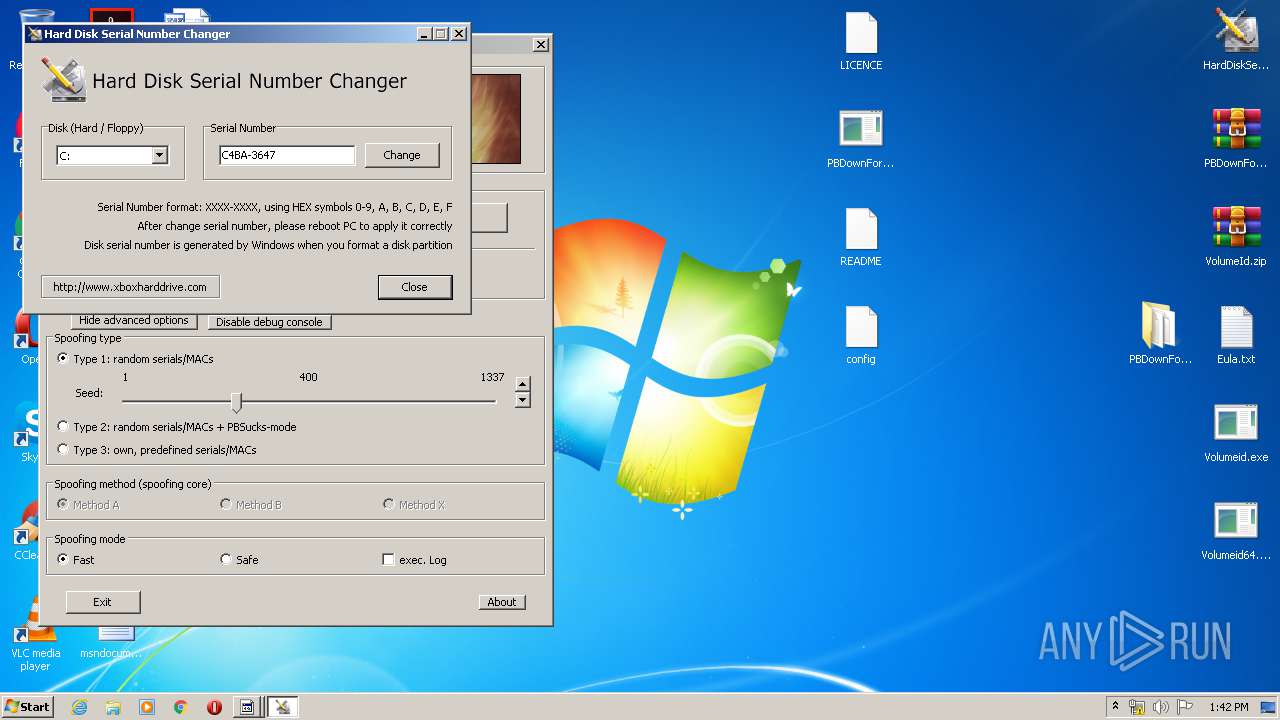Click the Hard Disk Serial Number Changer logo
This screenshot has width=1280, height=720.
[x=63, y=80]
